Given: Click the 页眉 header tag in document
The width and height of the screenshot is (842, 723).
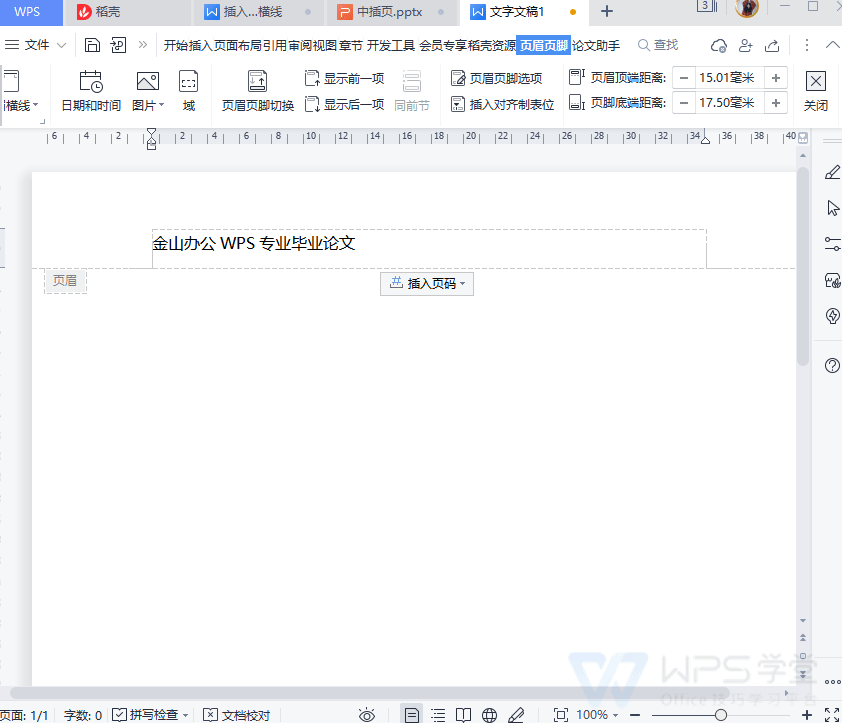Looking at the screenshot, I should (x=64, y=281).
